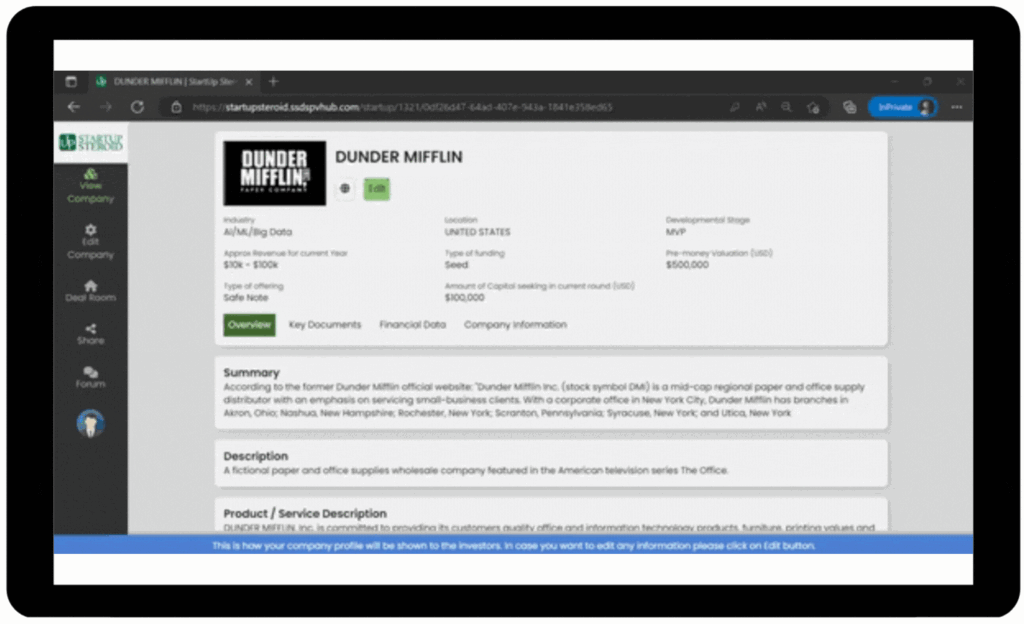Open browser Collections icon
Viewport: 1024px width, 624px height.
850,107
